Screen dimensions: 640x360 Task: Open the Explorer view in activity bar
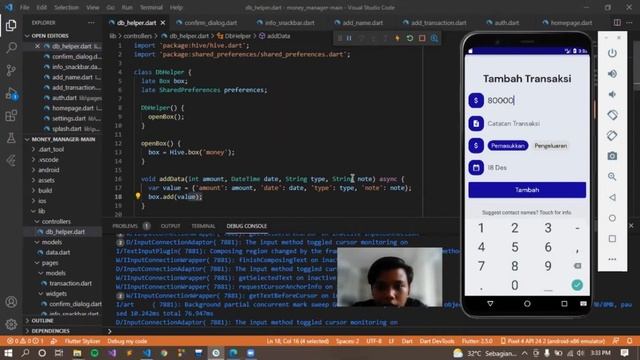[11, 26]
